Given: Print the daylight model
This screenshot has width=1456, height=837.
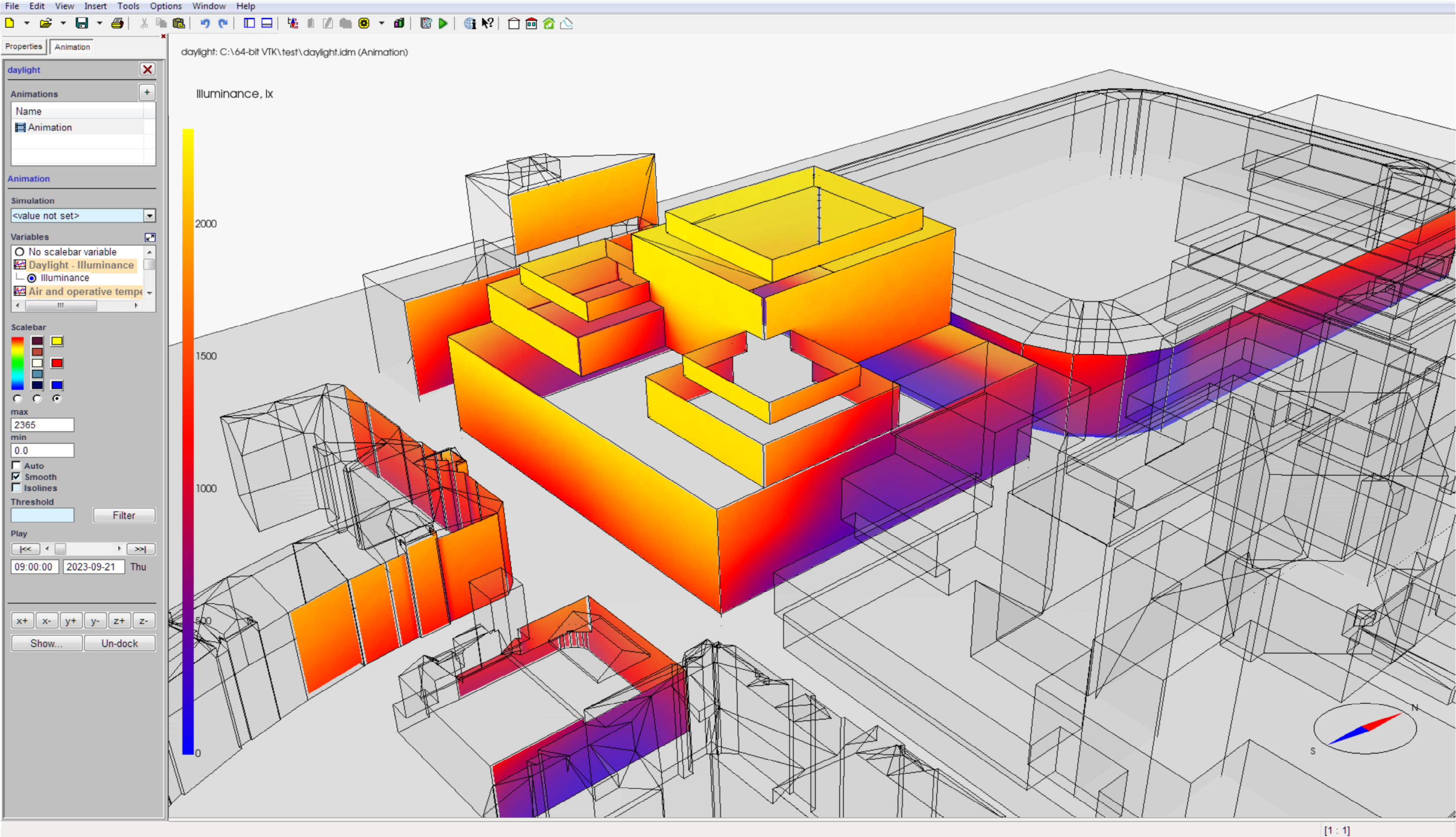Looking at the screenshot, I should [x=118, y=23].
